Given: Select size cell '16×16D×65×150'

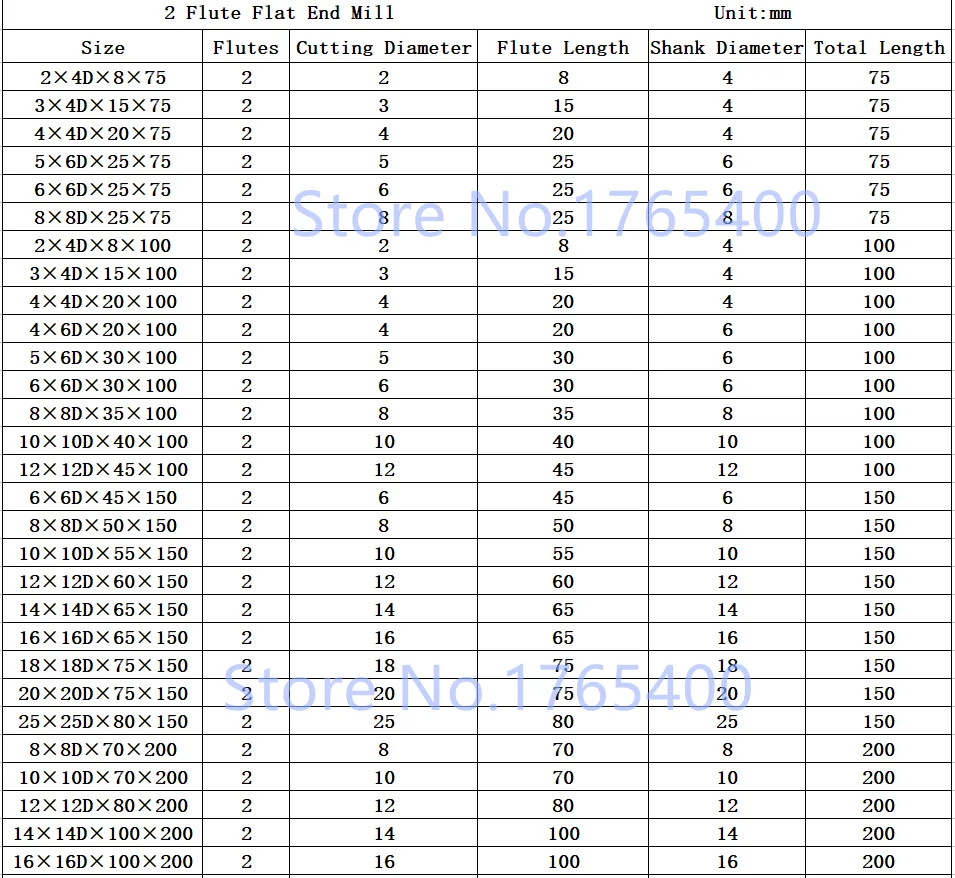Looking at the screenshot, I should (102, 637).
